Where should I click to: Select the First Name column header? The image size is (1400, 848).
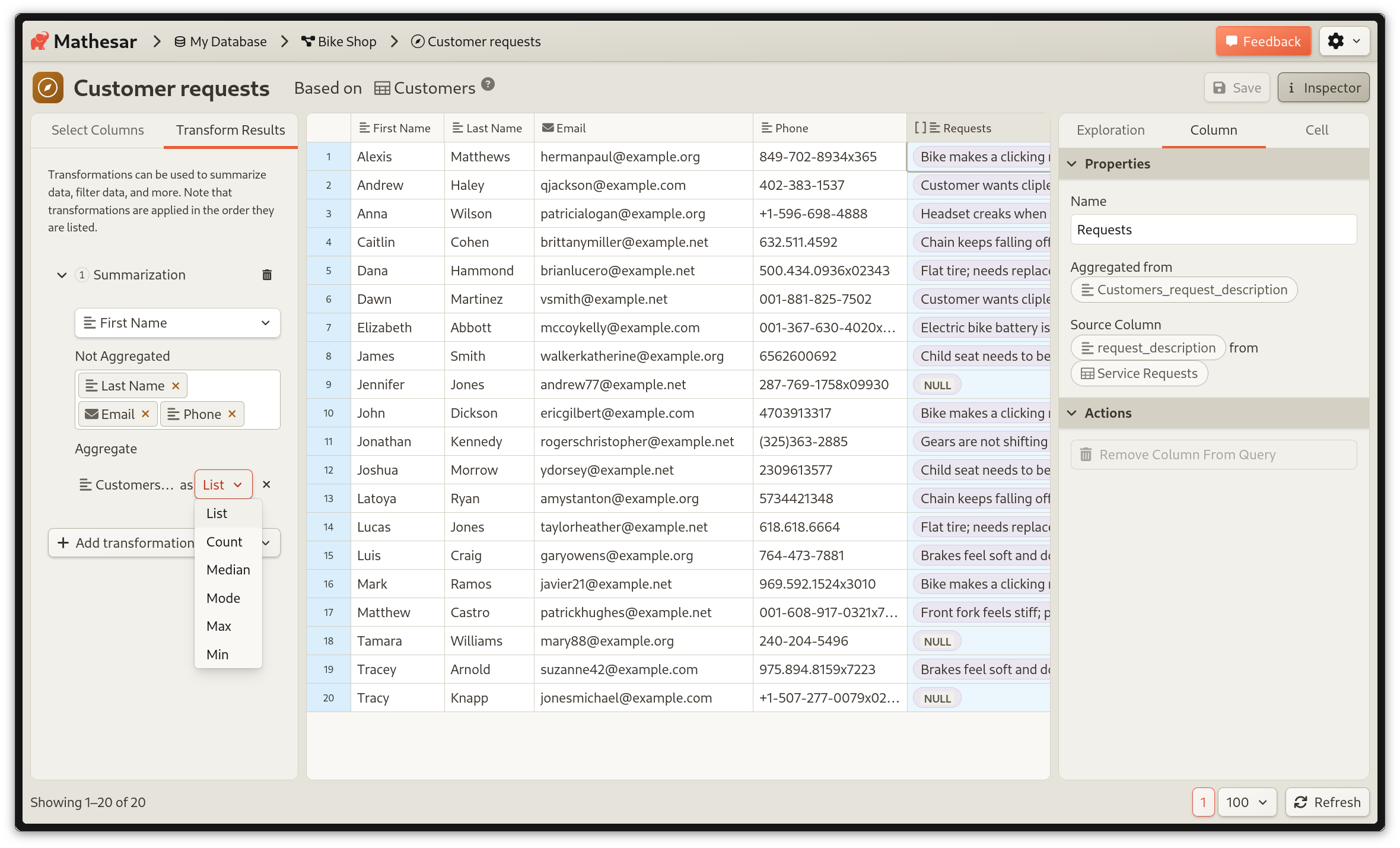pos(397,128)
